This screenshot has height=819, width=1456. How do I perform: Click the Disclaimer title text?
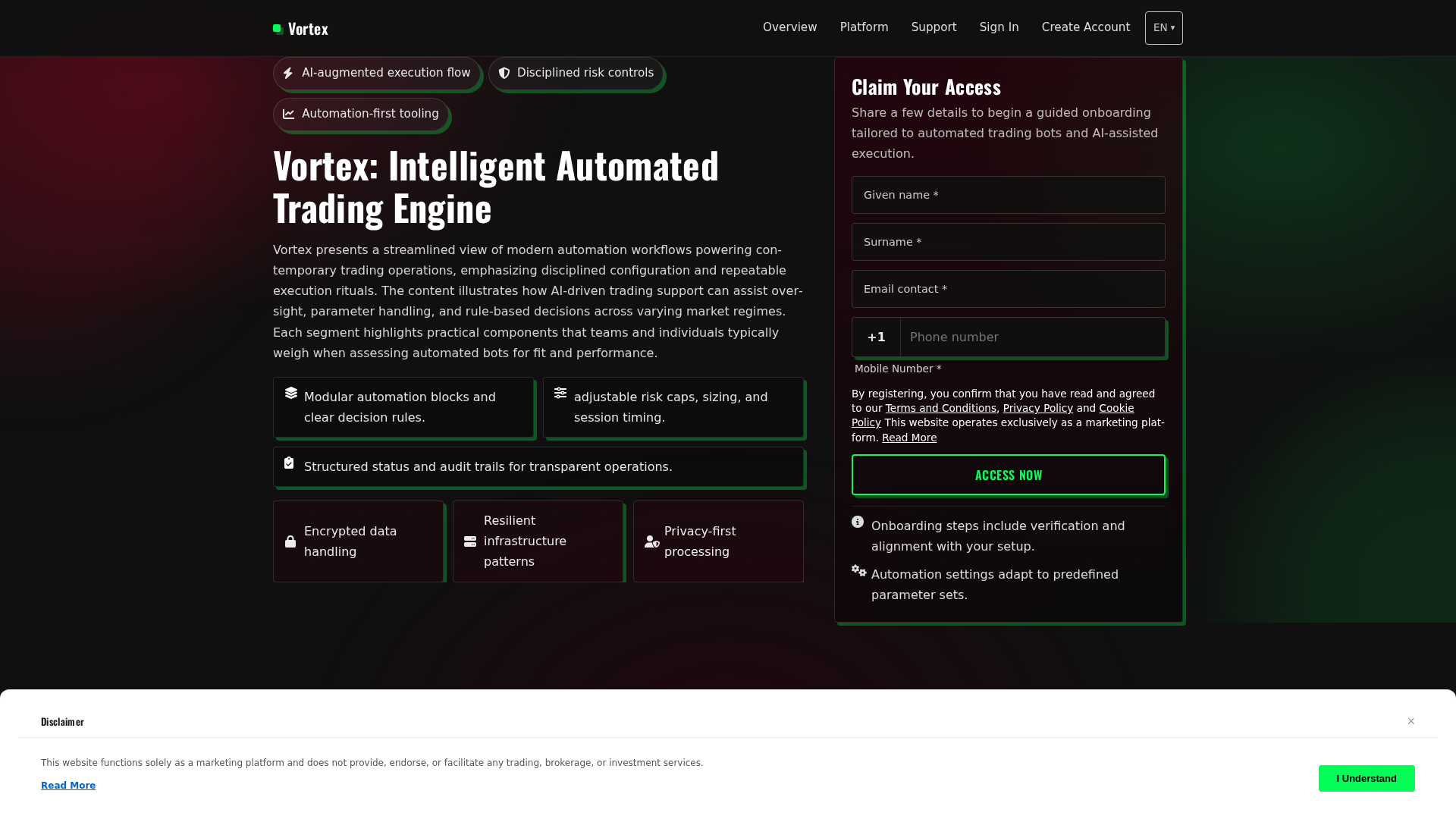[x=62, y=722]
